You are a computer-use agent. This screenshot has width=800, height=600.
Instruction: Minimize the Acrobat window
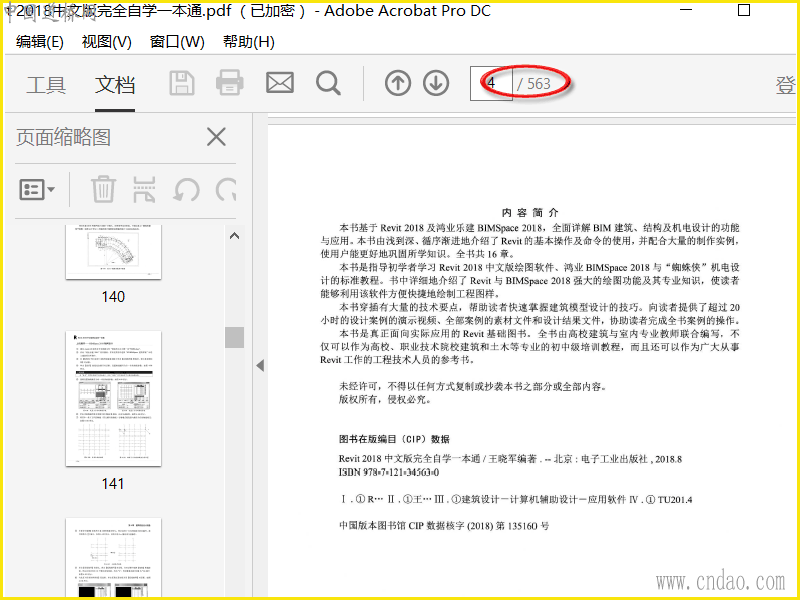pos(686,10)
